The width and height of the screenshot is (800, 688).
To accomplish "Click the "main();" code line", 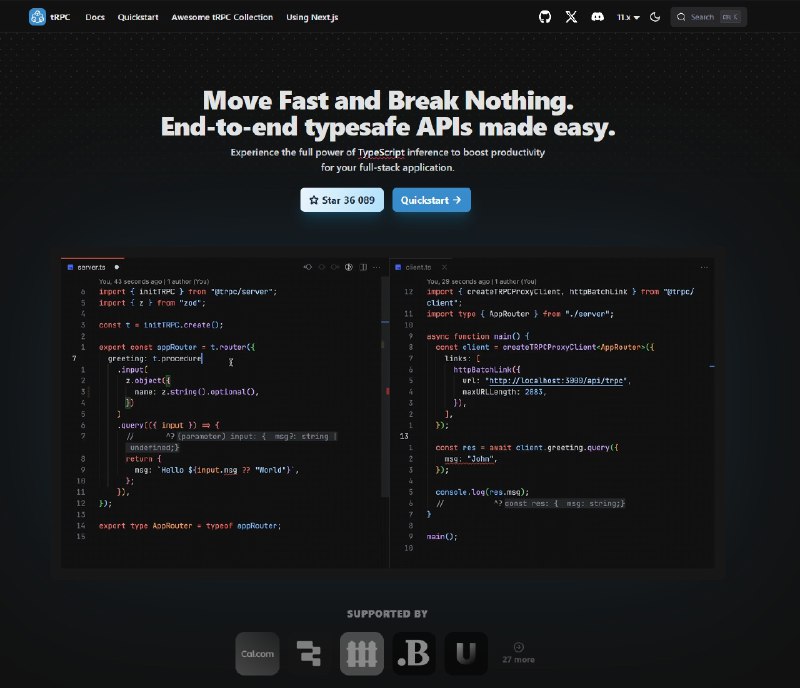I will (x=442, y=536).
